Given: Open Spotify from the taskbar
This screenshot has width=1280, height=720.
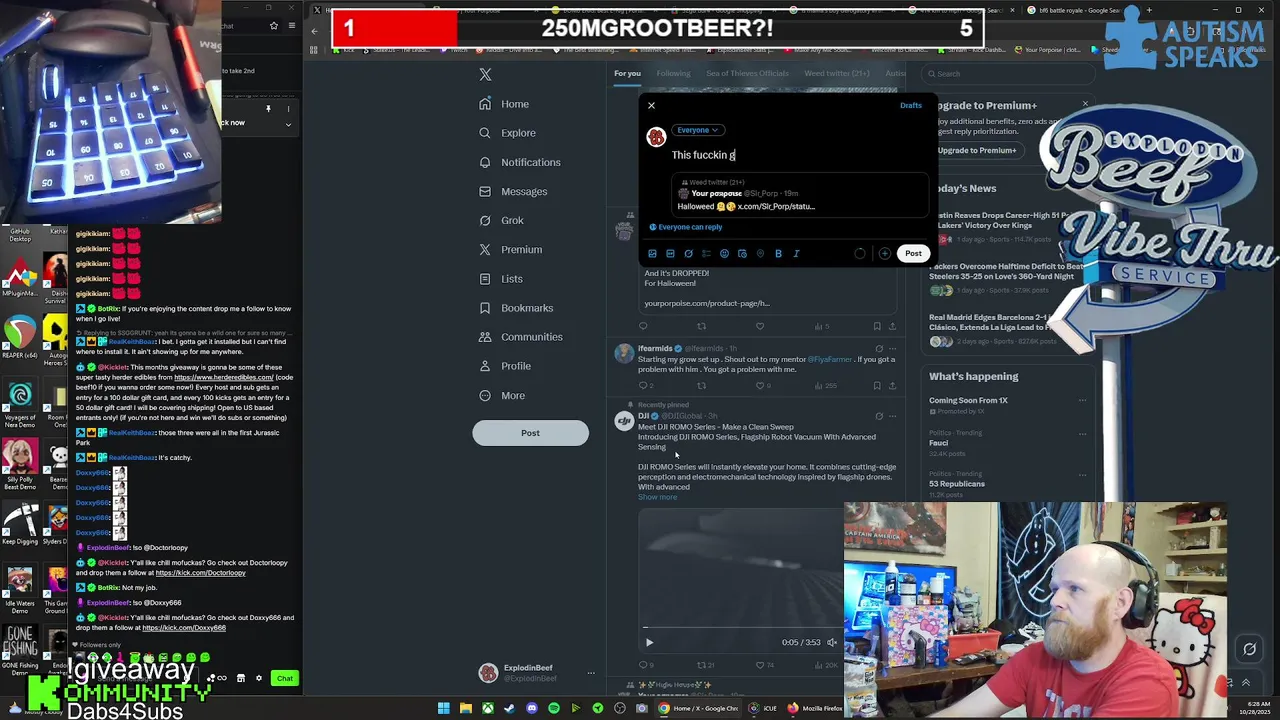Looking at the screenshot, I should [553, 708].
